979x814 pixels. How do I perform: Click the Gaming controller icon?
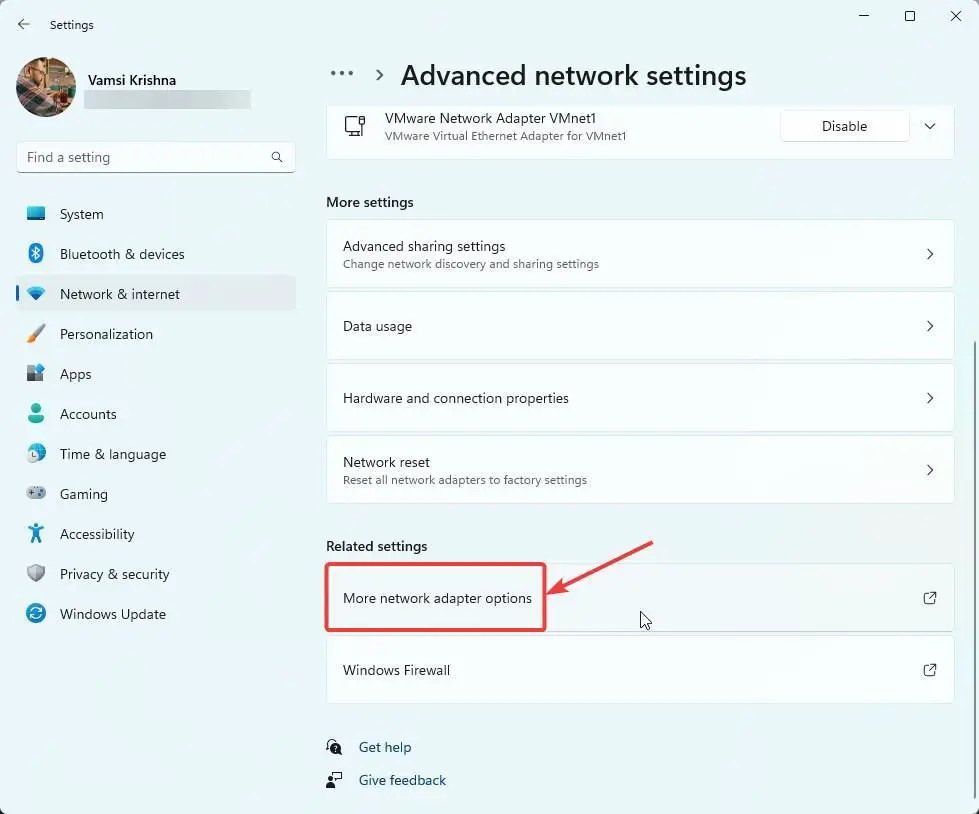point(36,493)
